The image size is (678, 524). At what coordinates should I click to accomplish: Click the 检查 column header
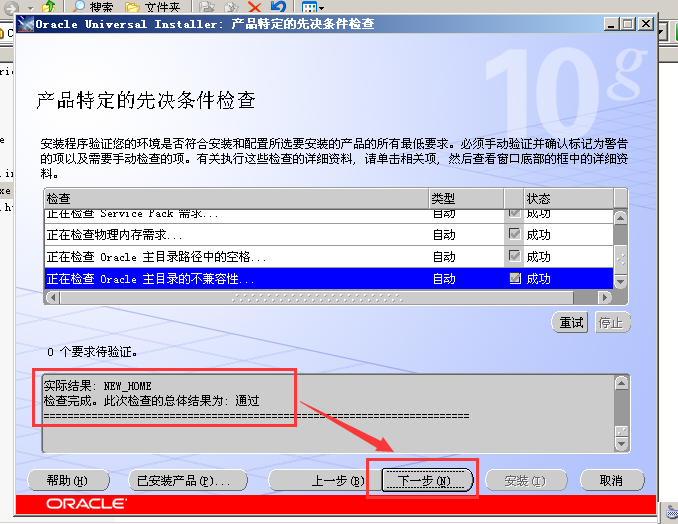coord(237,198)
